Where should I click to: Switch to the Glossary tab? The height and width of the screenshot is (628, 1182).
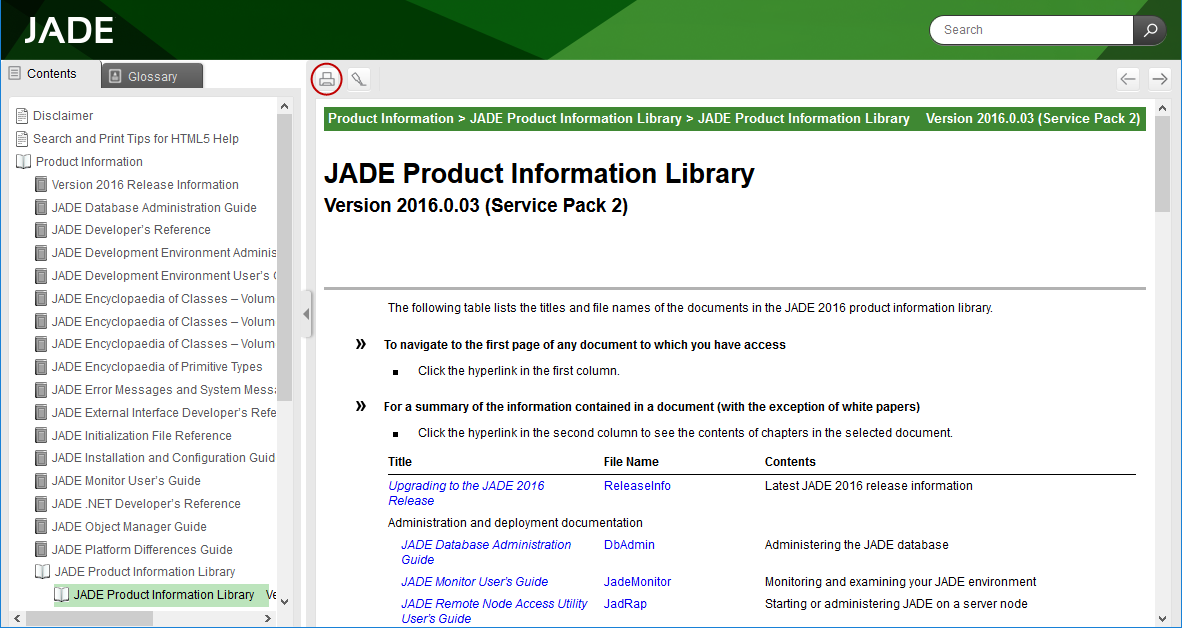coord(152,76)
